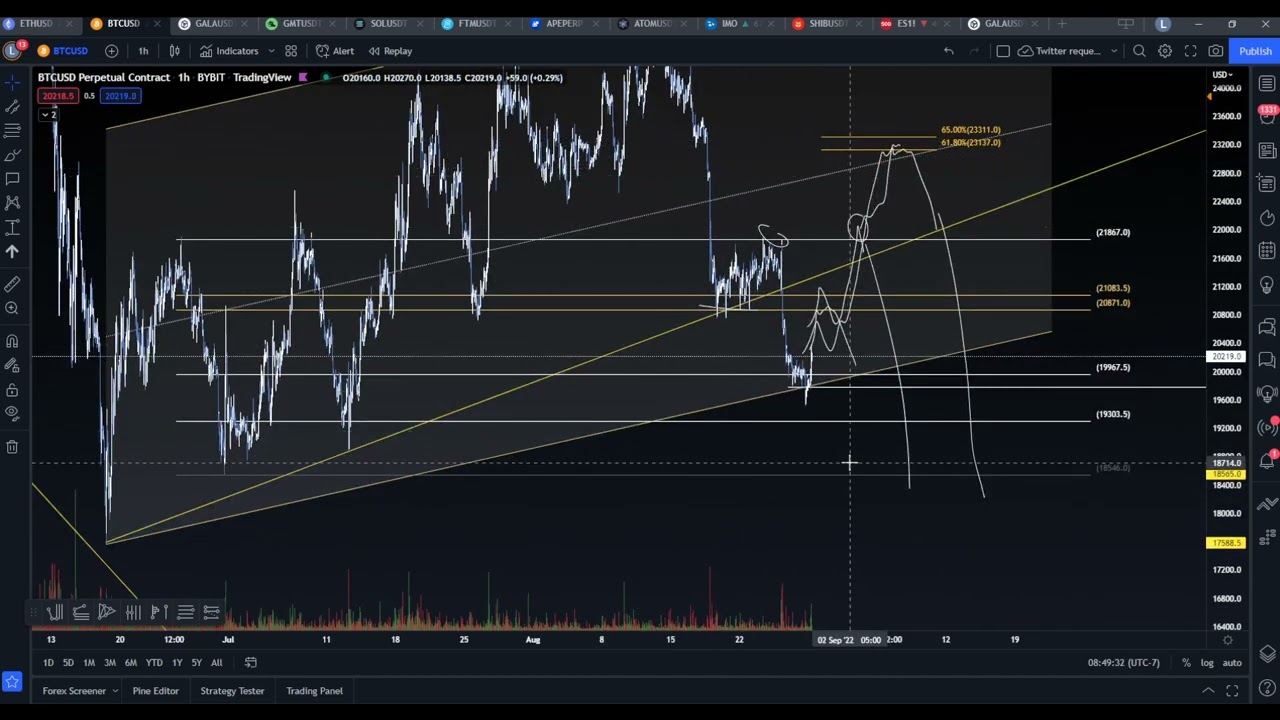This screenshot has width=1280, height=720.
Task: Open user profile avatar with 13 badge
Action: click(14, 50)
